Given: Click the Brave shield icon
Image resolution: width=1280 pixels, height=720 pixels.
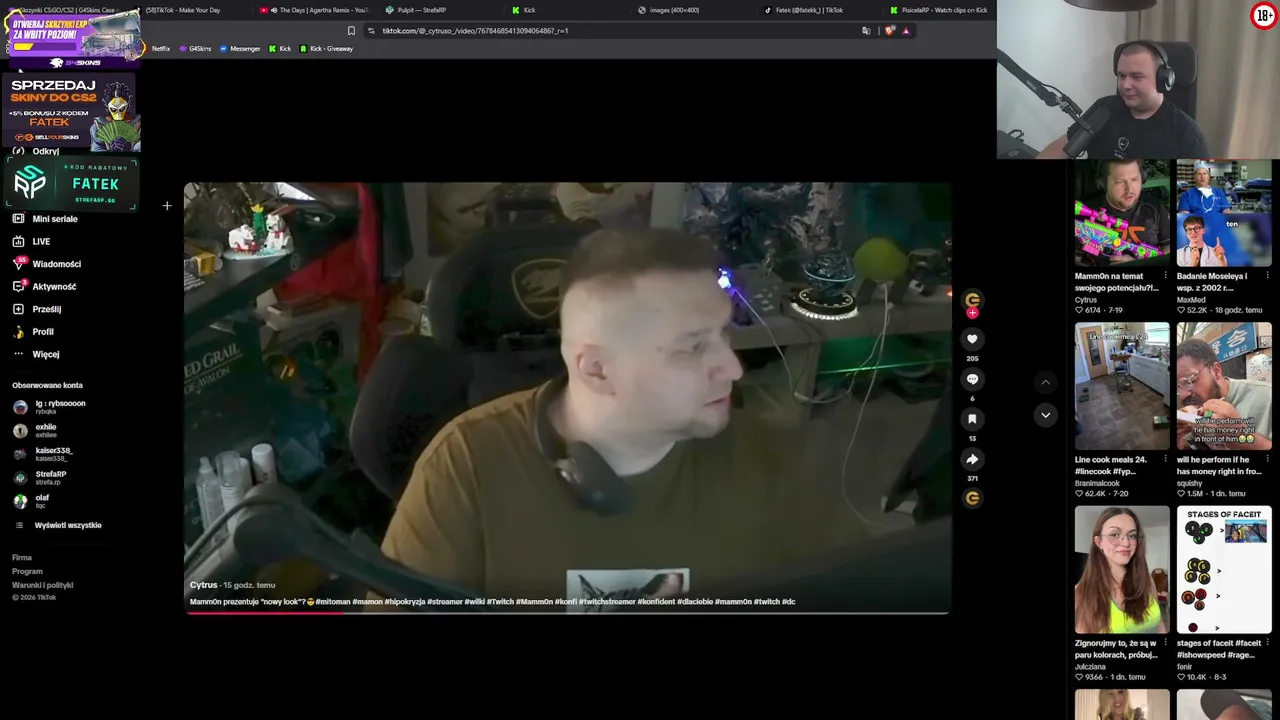Looking at the screenshot, I should pyautogui.click(x=890, y=31).
